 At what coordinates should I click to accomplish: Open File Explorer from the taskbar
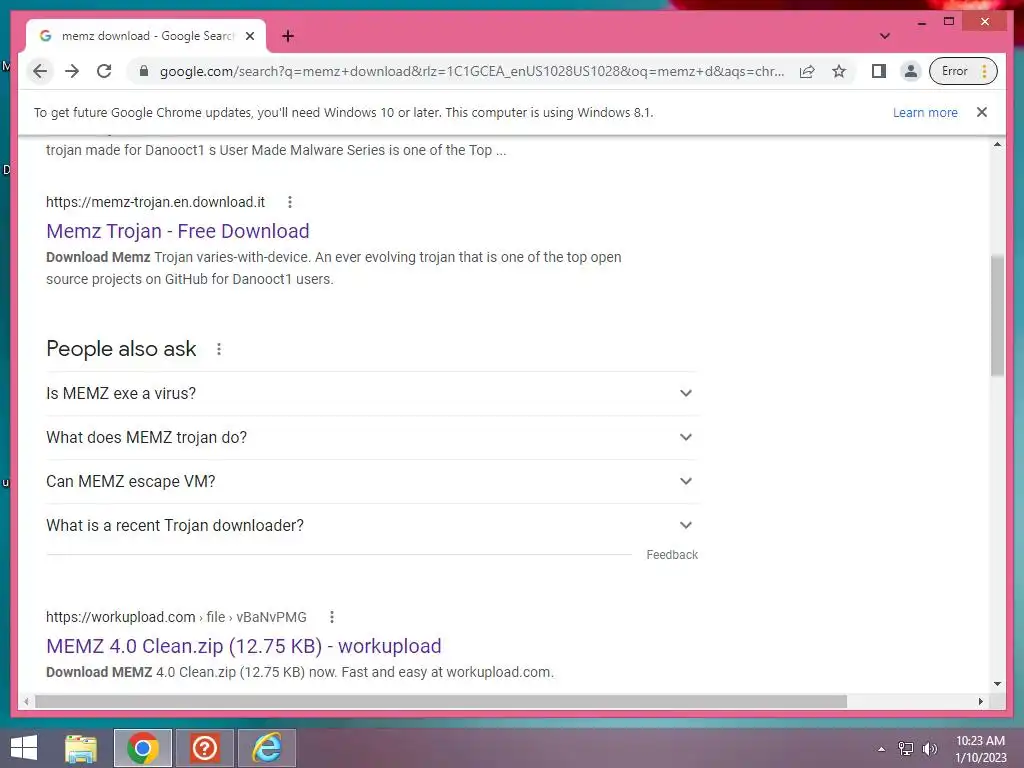tap(81, 748)
